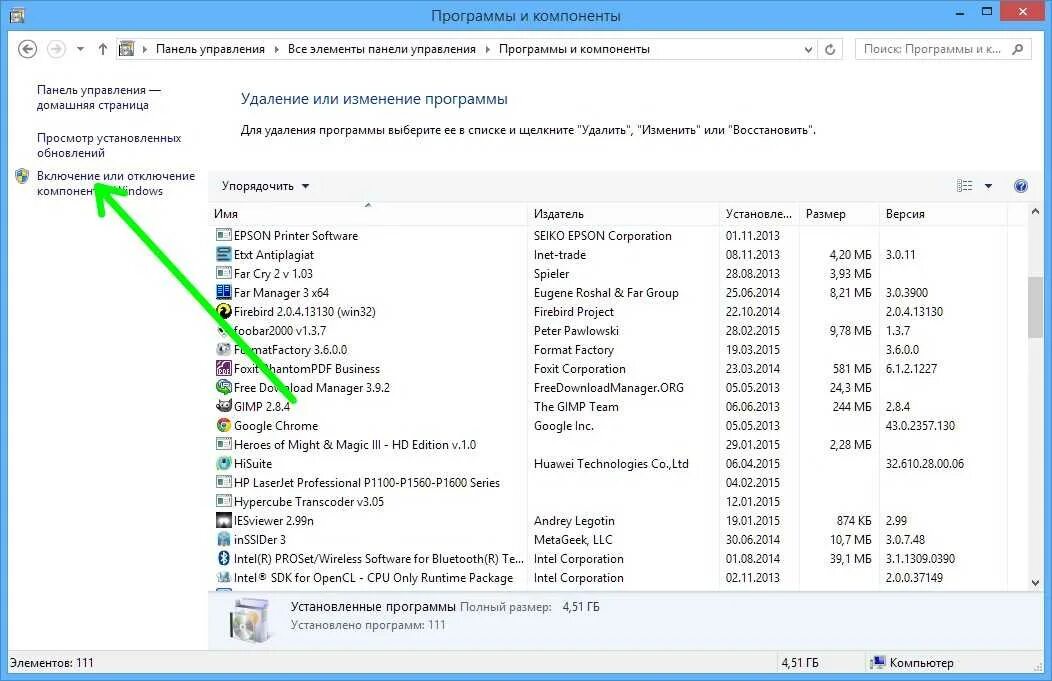Click the foobar2000 v1.3.7 entry
1052x681 pixels.
(279, 331)
